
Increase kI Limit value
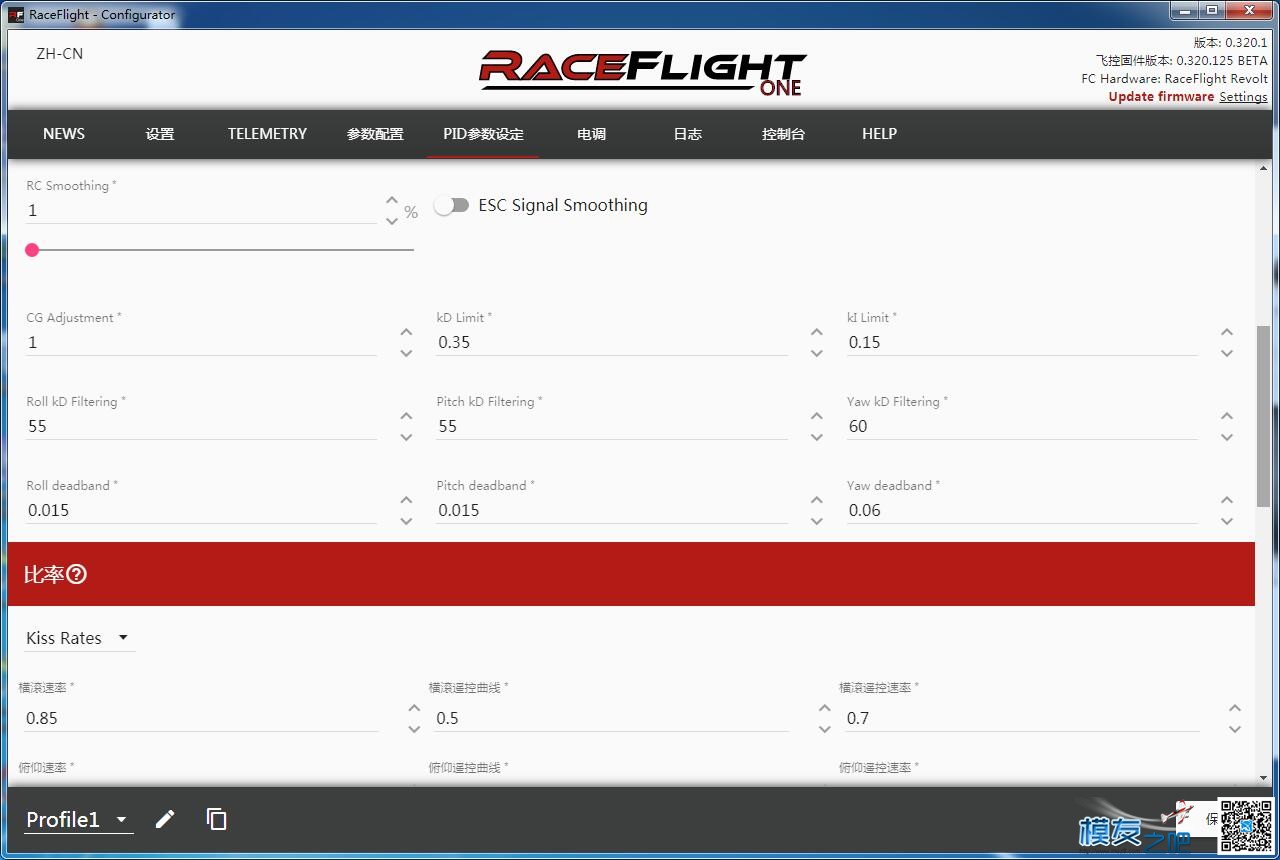[x=1227, y=332]
